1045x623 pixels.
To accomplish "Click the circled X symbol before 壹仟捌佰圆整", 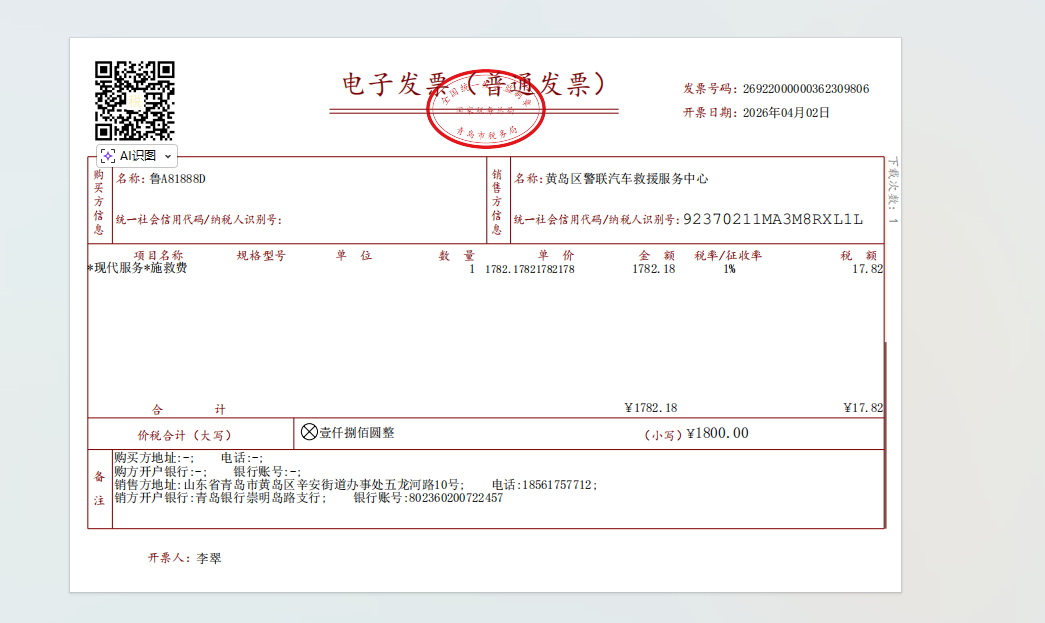I will tap(309, 432).
